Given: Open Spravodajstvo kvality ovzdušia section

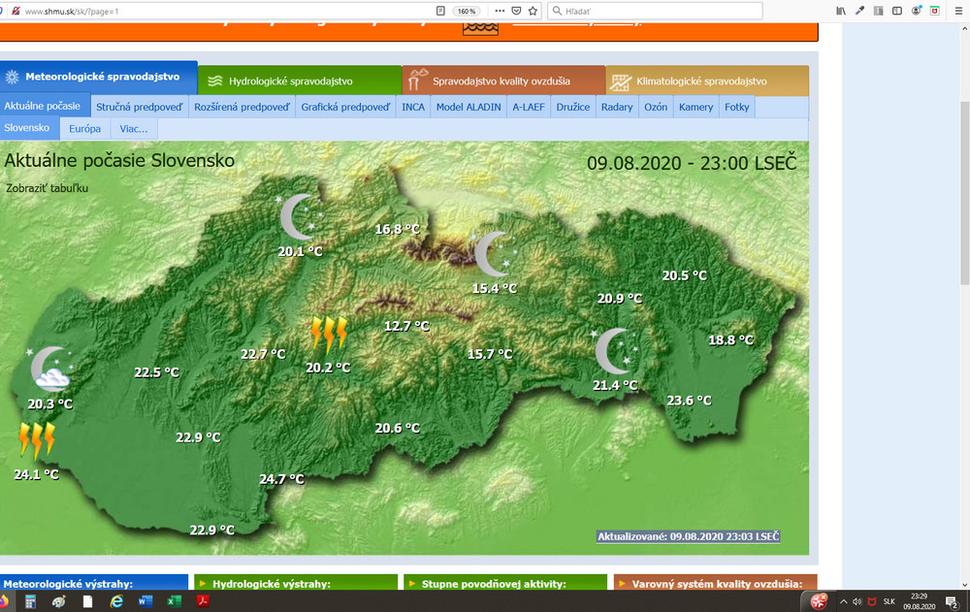Looking at the screenshot, I should coord(504,81).
